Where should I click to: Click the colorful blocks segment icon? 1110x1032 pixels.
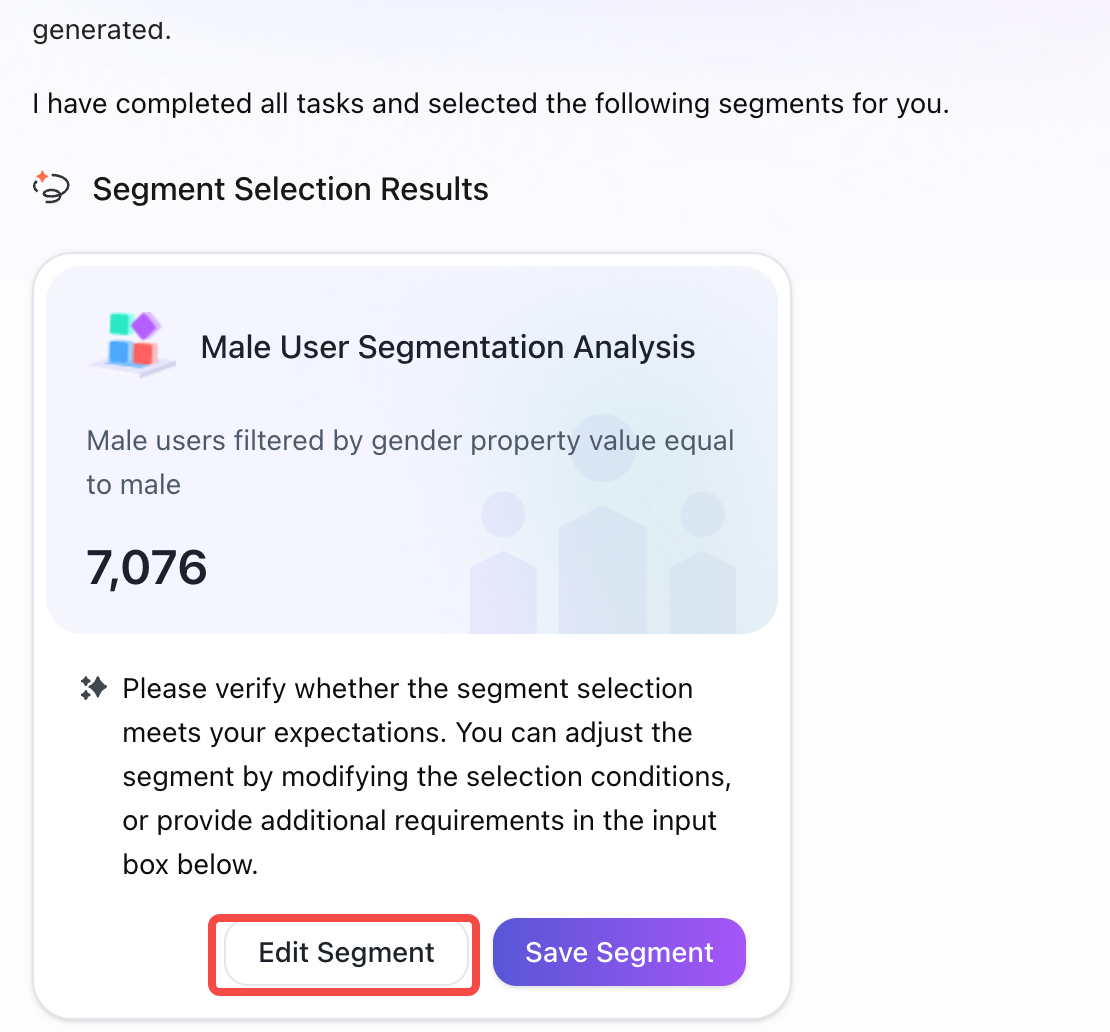pos(132,345)
